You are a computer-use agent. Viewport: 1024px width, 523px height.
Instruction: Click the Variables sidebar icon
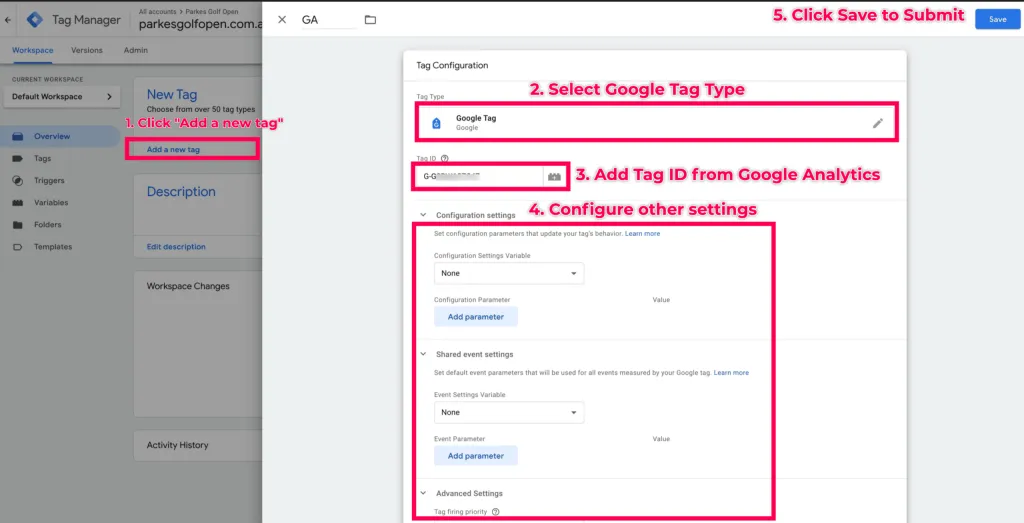coord(18,203)
